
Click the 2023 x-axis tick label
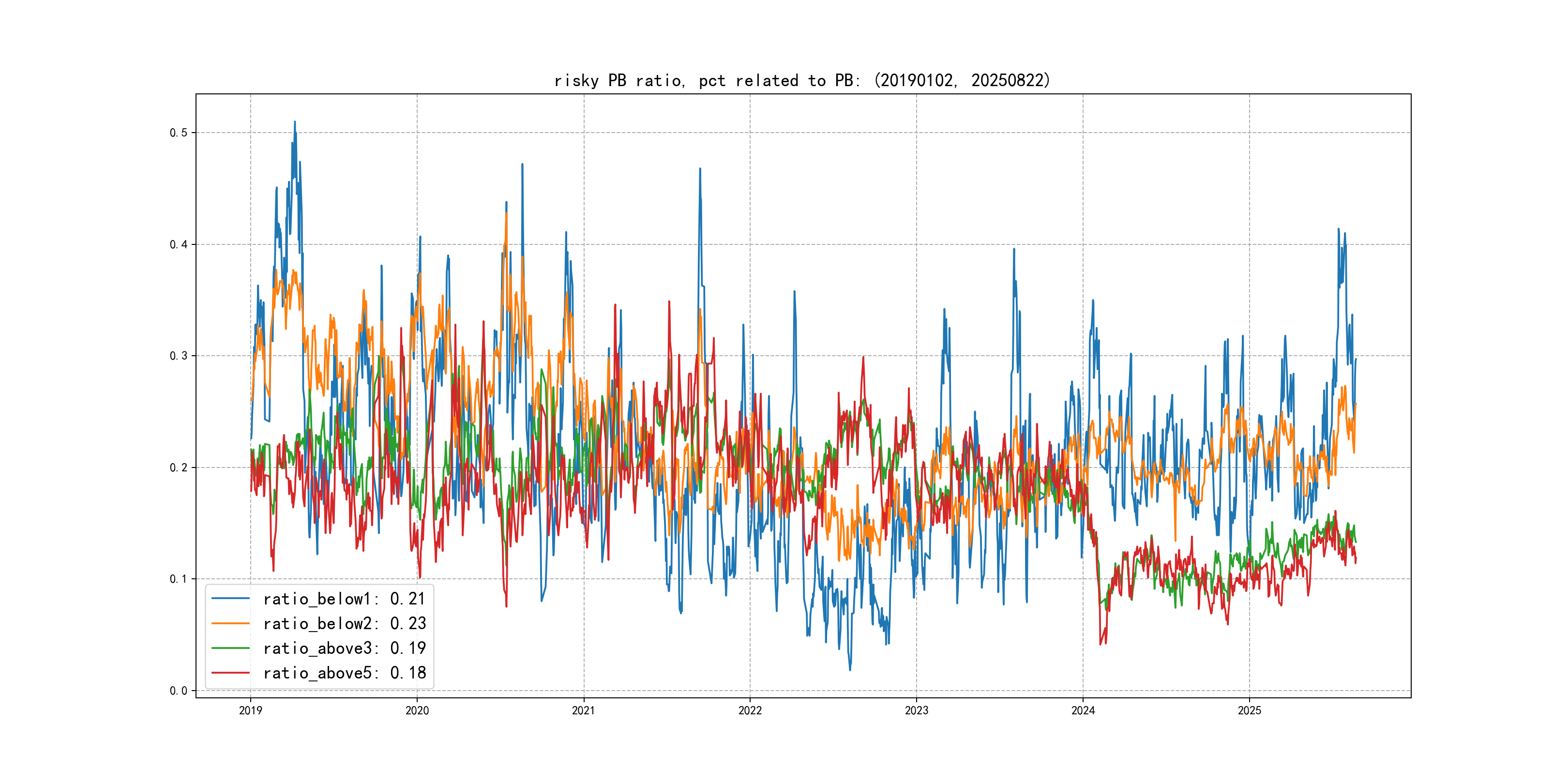pyautogui.click(x=917, y=710)
